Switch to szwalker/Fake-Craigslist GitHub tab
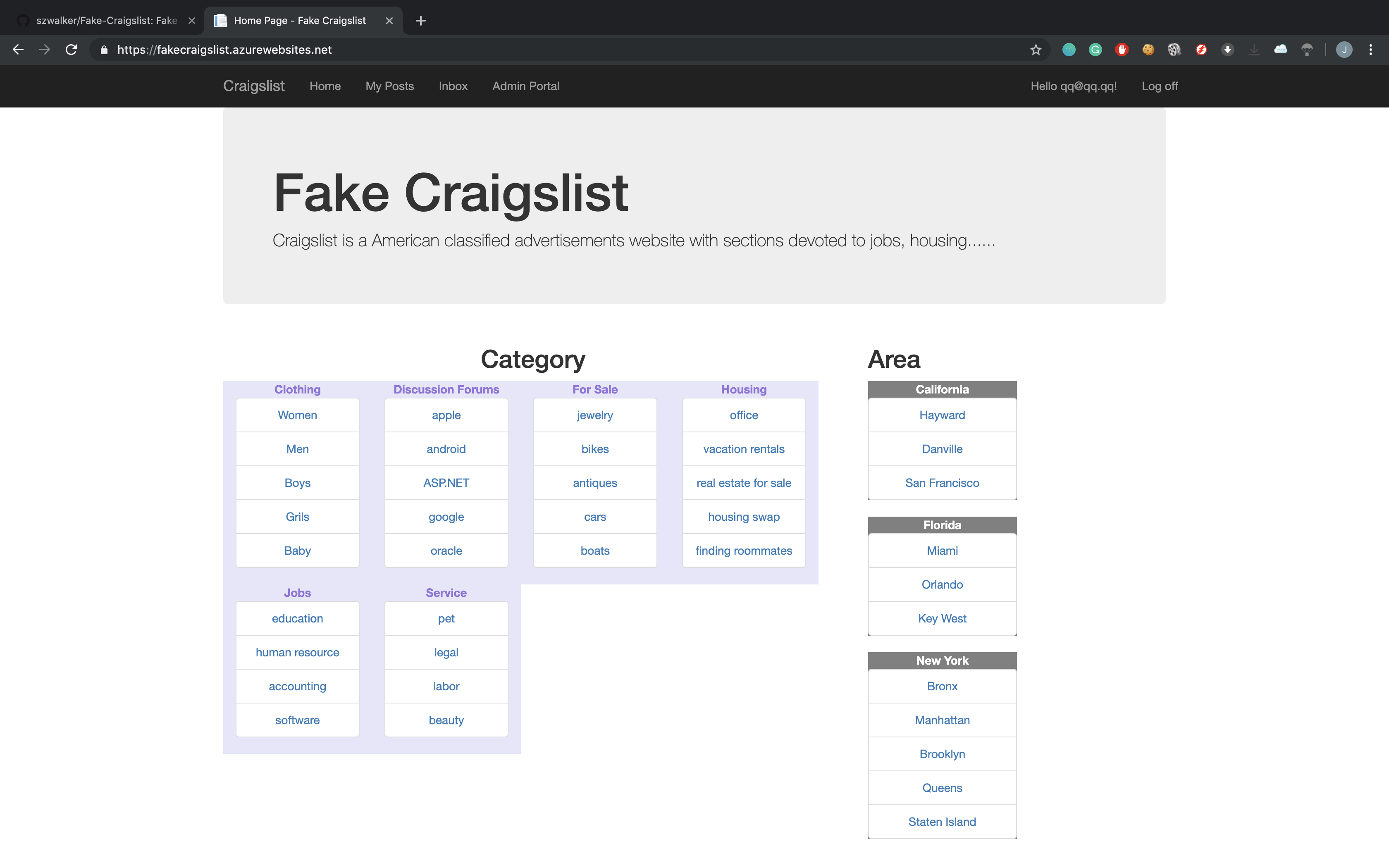 click(106, 21)
